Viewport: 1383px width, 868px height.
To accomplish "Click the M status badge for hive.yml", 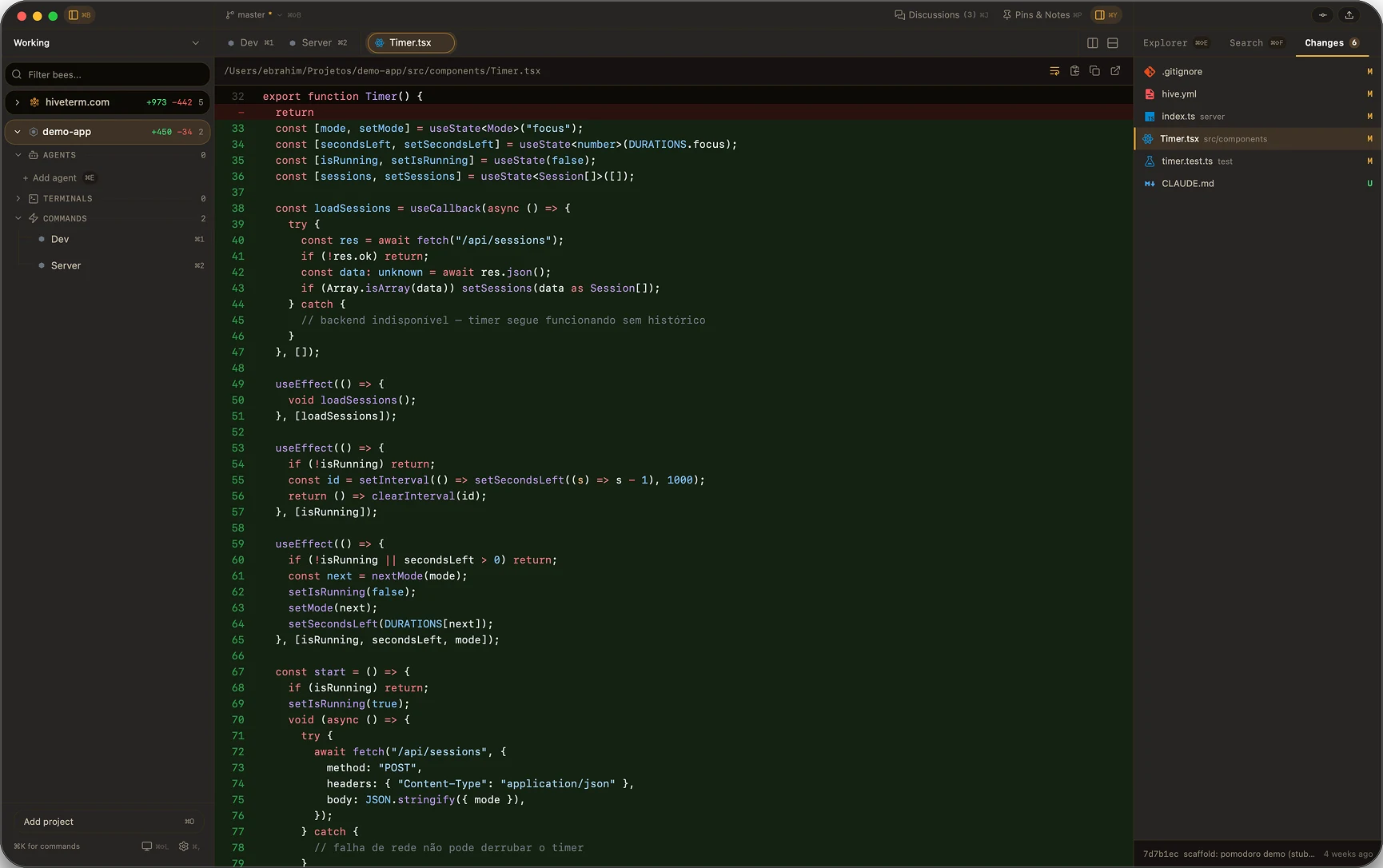I will (1369, 94).
